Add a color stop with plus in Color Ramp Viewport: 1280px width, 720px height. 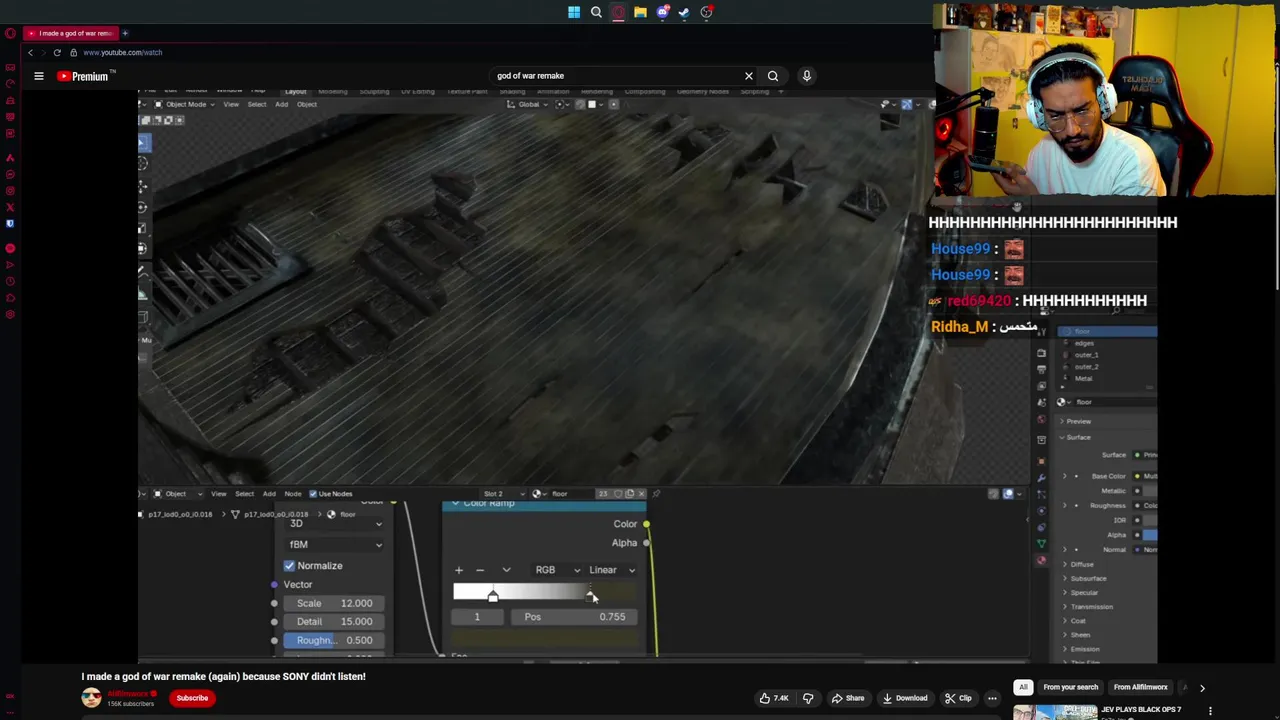(459, 570)
